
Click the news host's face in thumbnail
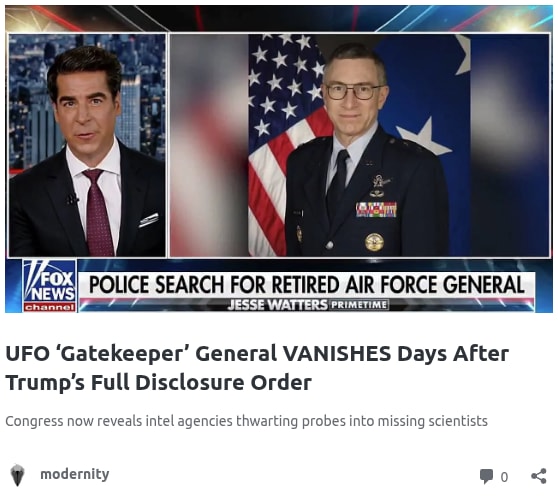(85, 106)
